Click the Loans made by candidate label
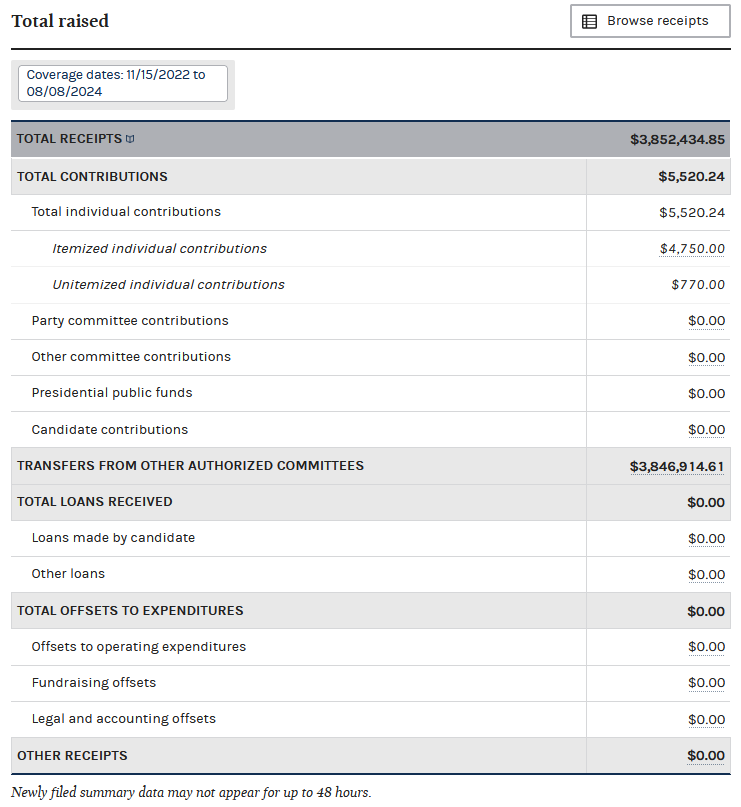This screenshot has width=741, height=807. tap(113, 538)
